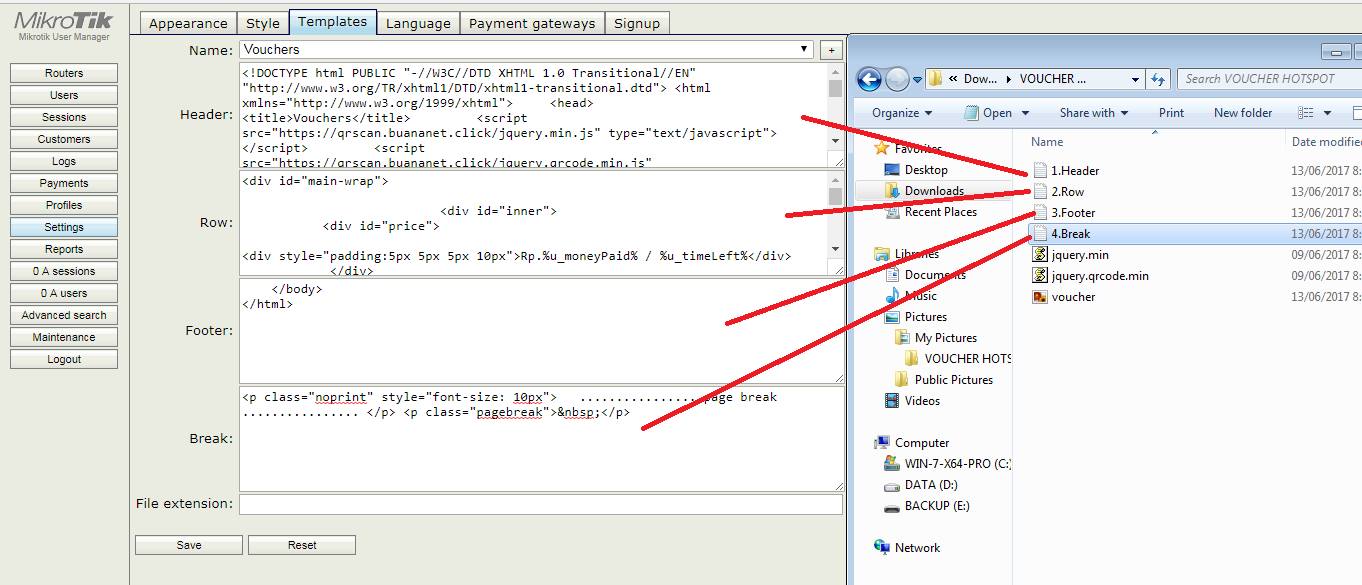The height and width of the screenshot is (585, 1362).
Task: Focus the File extension field
Action: tap(541, 504)
